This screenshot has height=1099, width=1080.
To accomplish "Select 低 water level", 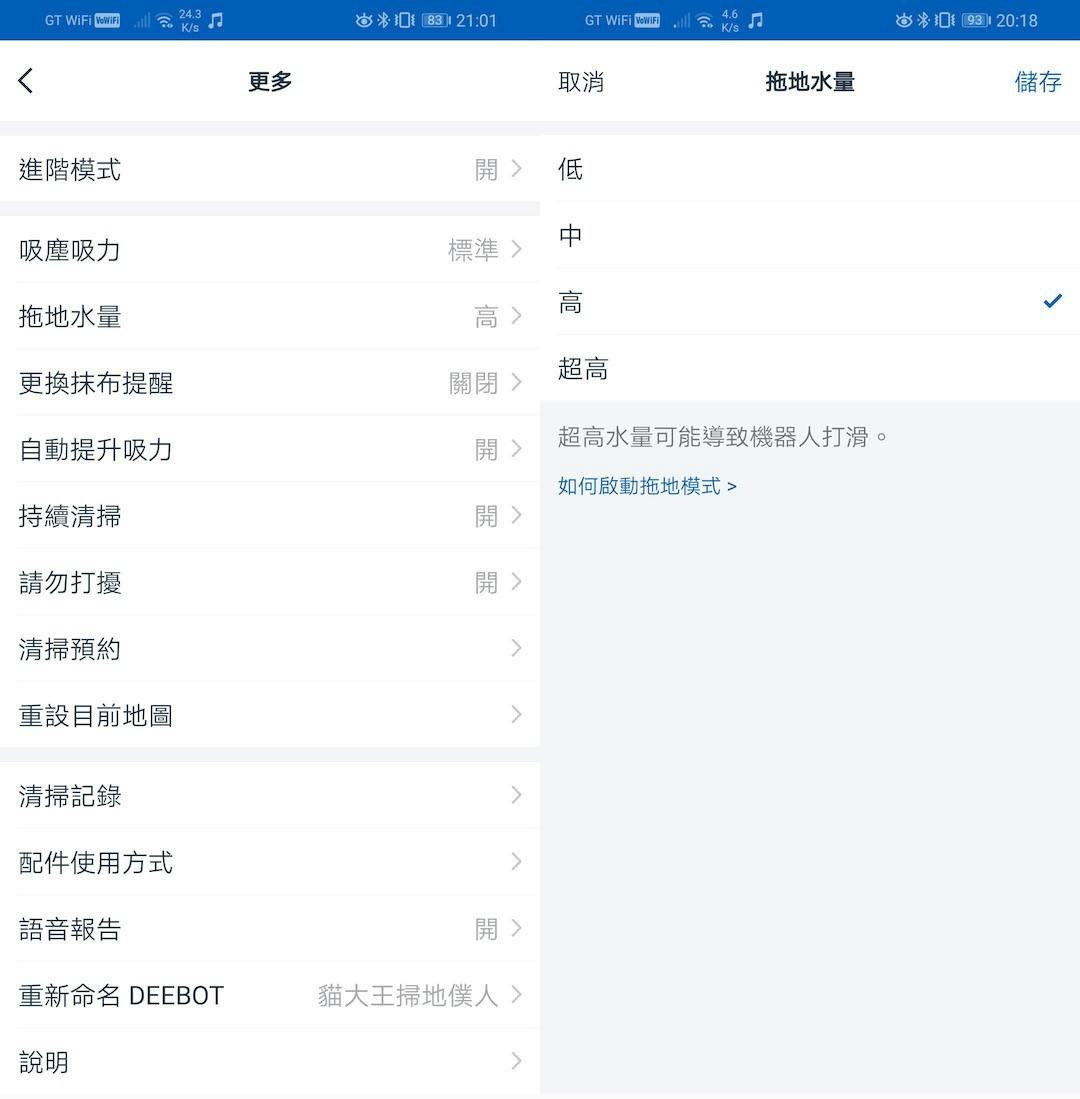I will click(810, 169).
